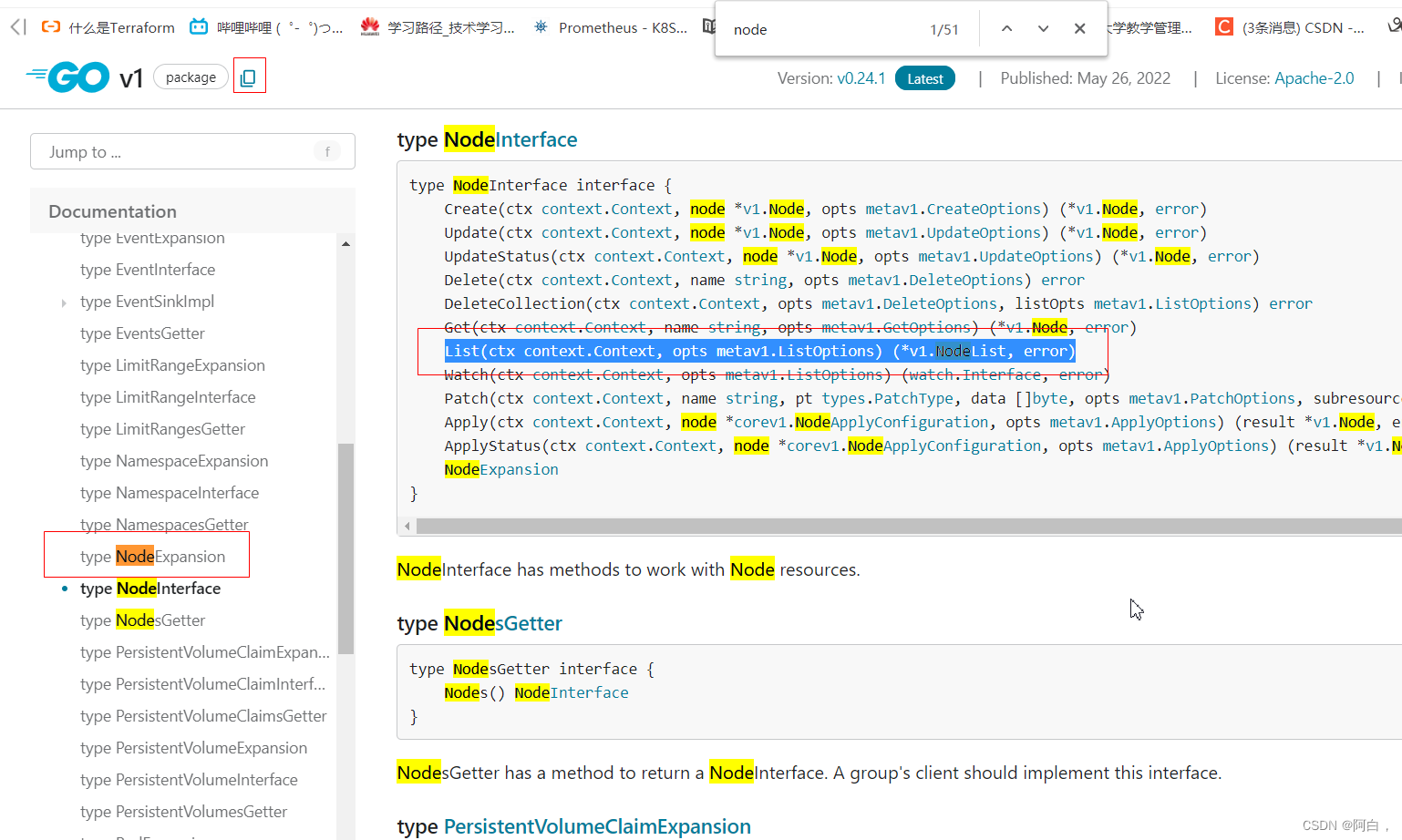Viewport: 1402px width, 840px height.
Task: Open the type NodesGetter heading link
Action: click(503, 623)
